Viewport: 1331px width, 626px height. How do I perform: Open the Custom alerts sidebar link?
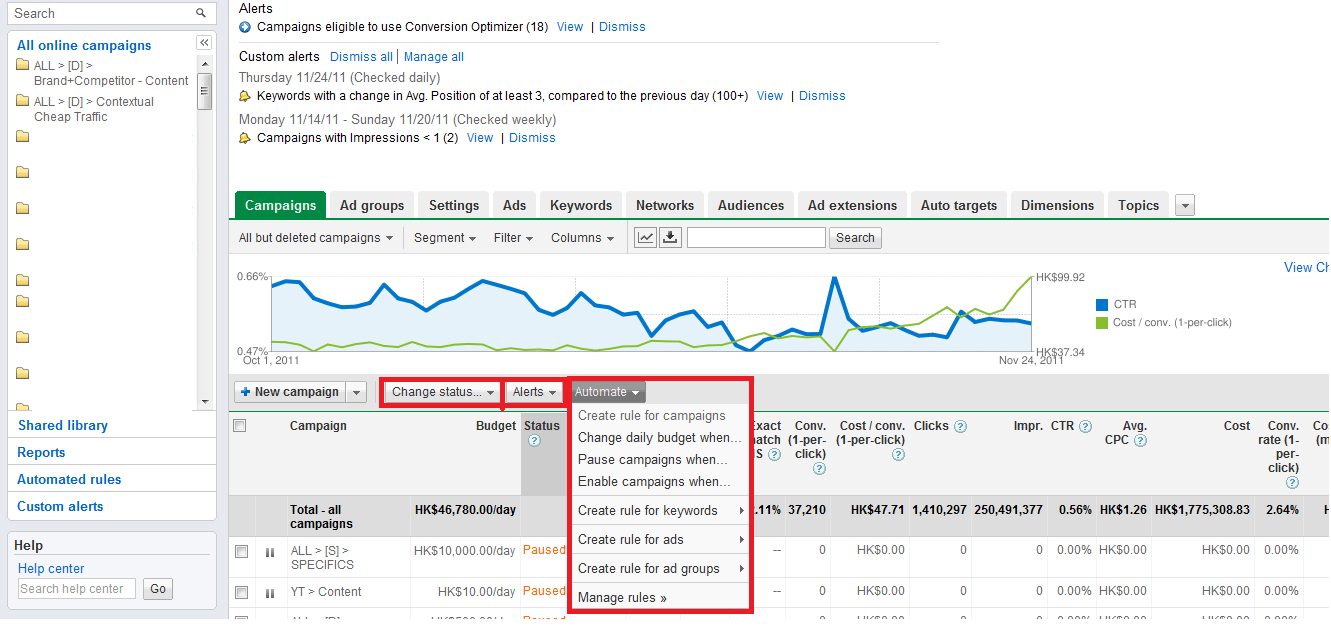(x=60, y=507)
